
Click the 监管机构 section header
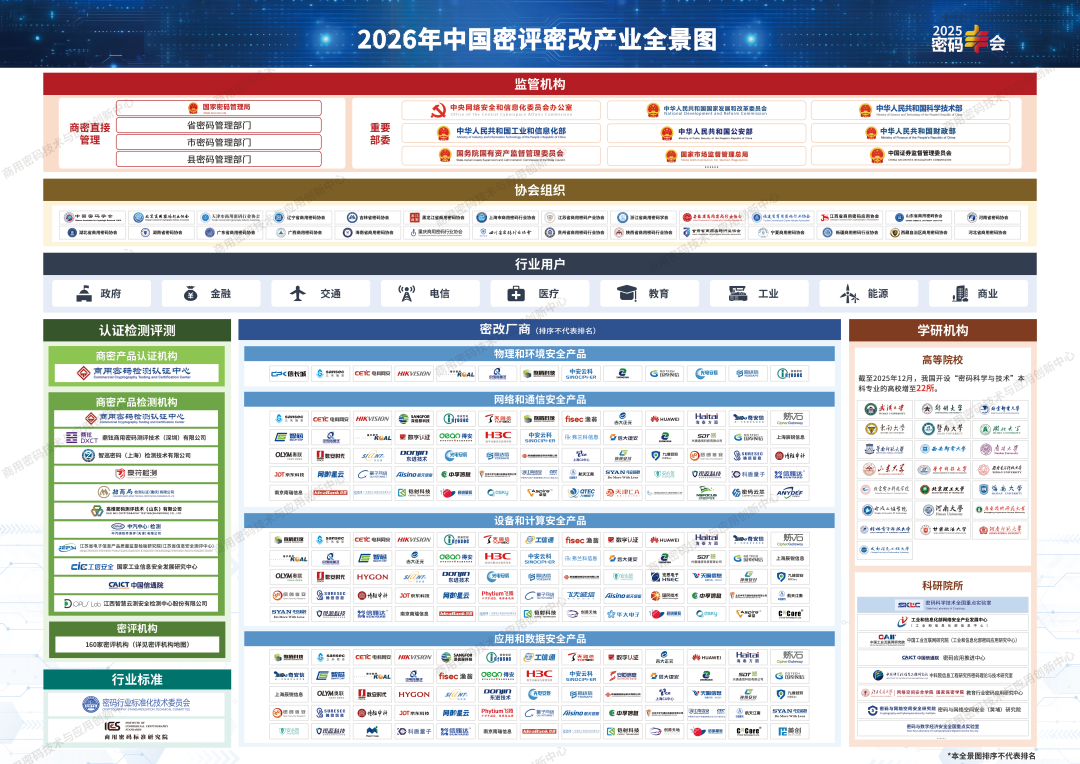(540, 84)
